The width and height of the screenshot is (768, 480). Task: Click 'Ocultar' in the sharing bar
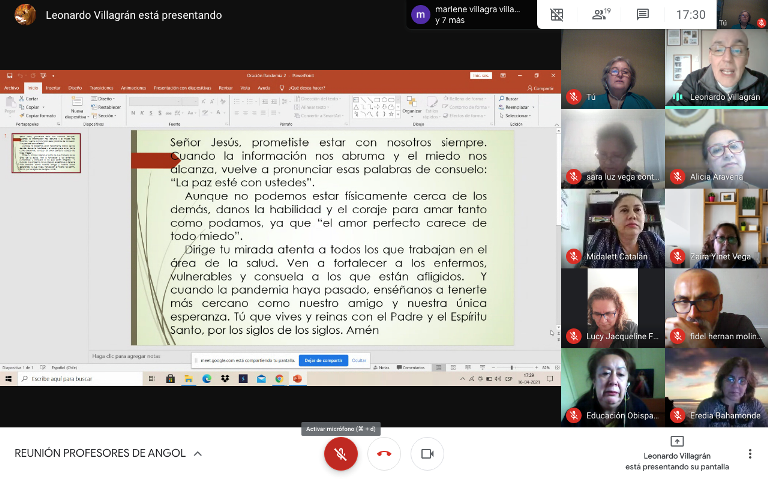359,360
